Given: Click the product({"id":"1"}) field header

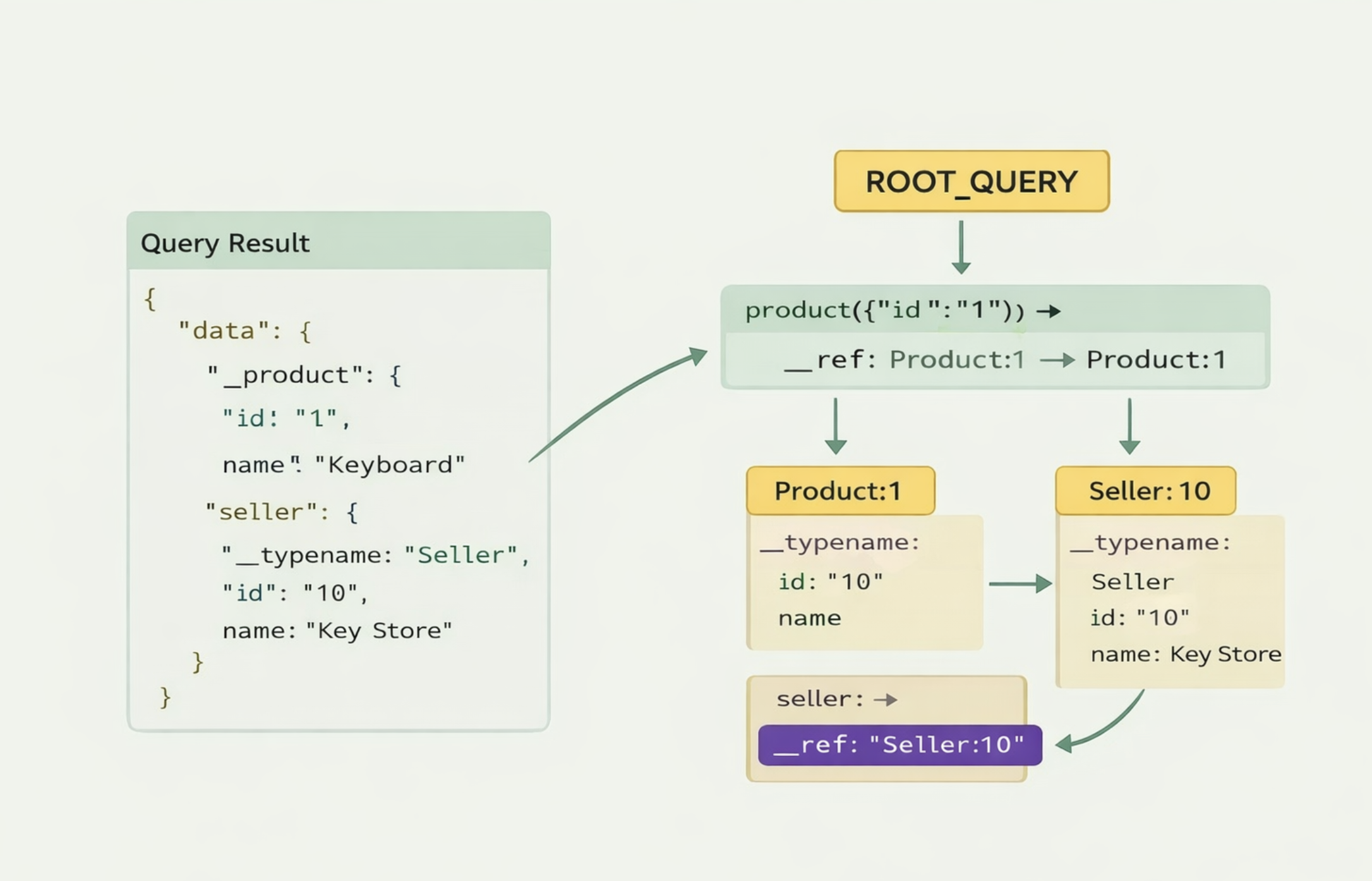Looking at the screenshot, I should click(996, 310).
